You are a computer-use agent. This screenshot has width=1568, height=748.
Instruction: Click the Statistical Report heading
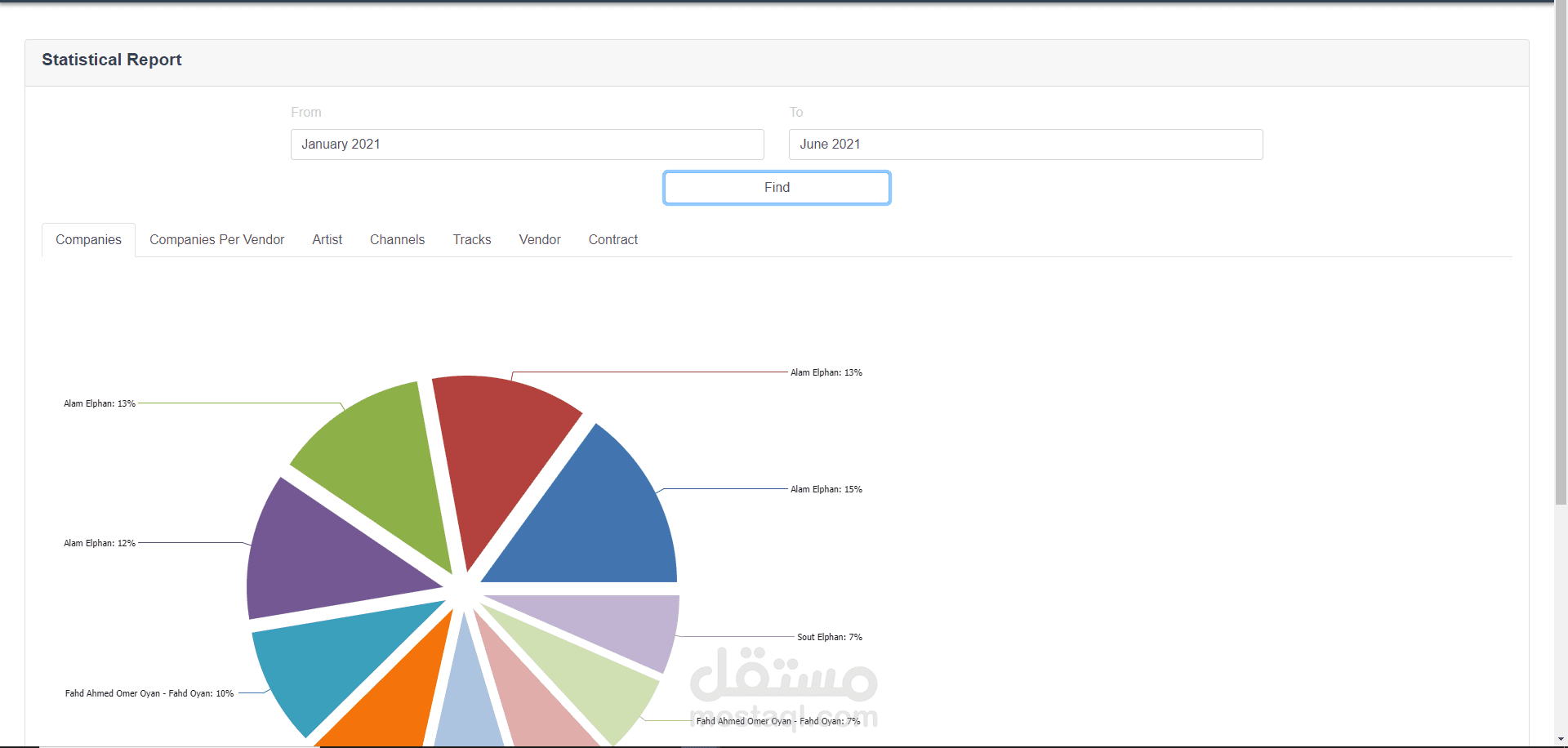(112, 60)
